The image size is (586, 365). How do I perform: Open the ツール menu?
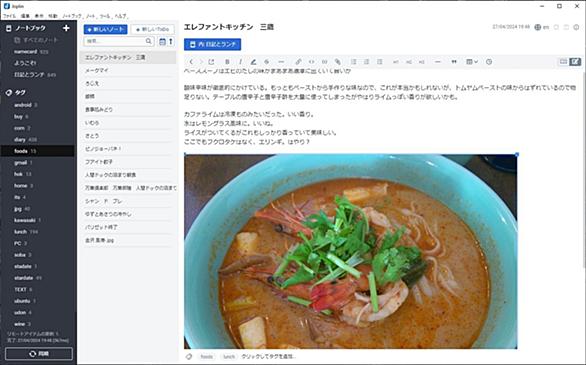click(105, 16)
